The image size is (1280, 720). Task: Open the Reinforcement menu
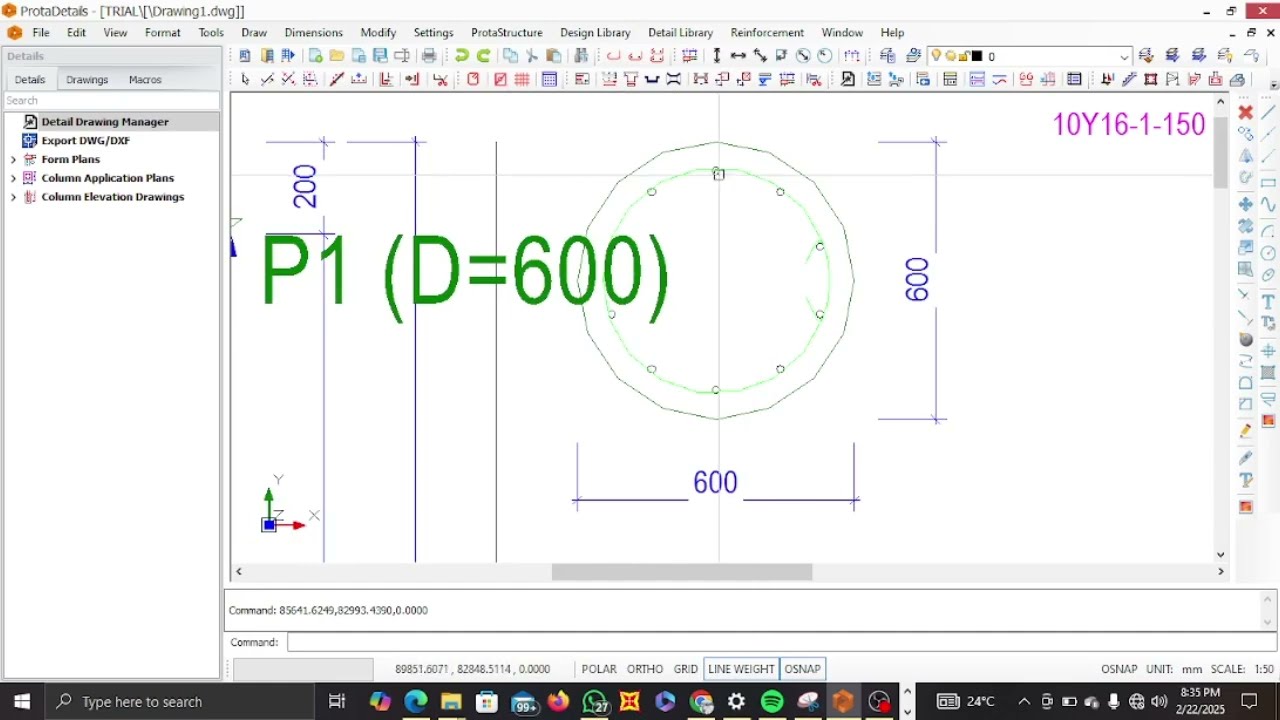tap(767, 33)
